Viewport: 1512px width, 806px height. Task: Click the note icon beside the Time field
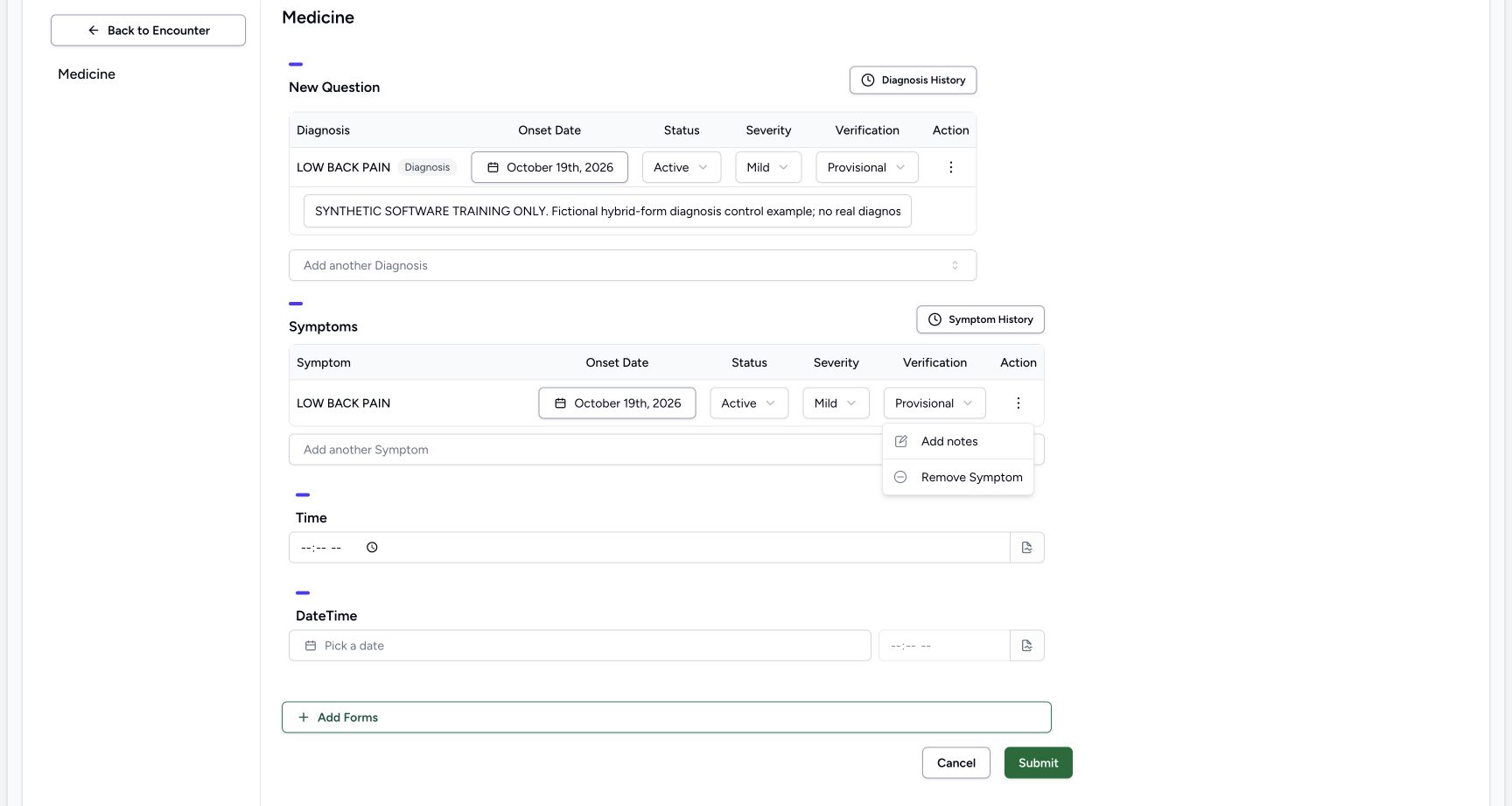click(x=1027, y=548)
